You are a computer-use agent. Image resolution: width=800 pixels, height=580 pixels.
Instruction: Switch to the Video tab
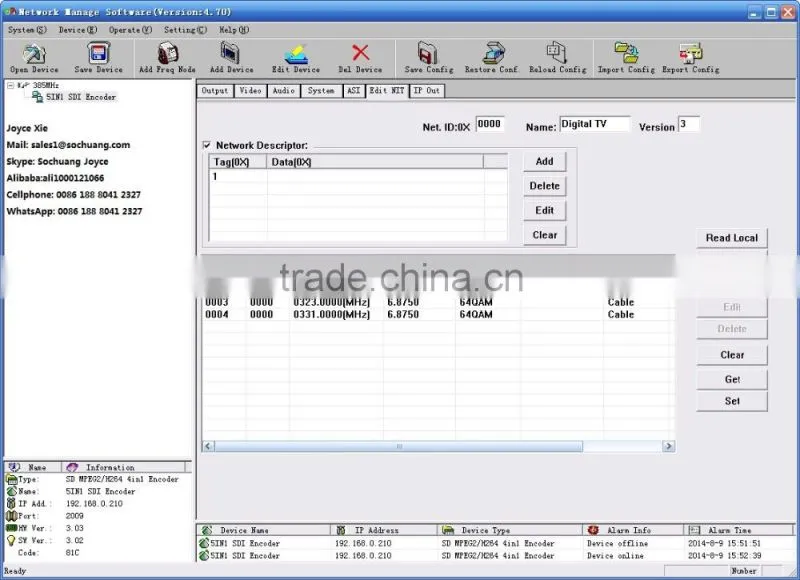tap(250, 91)
